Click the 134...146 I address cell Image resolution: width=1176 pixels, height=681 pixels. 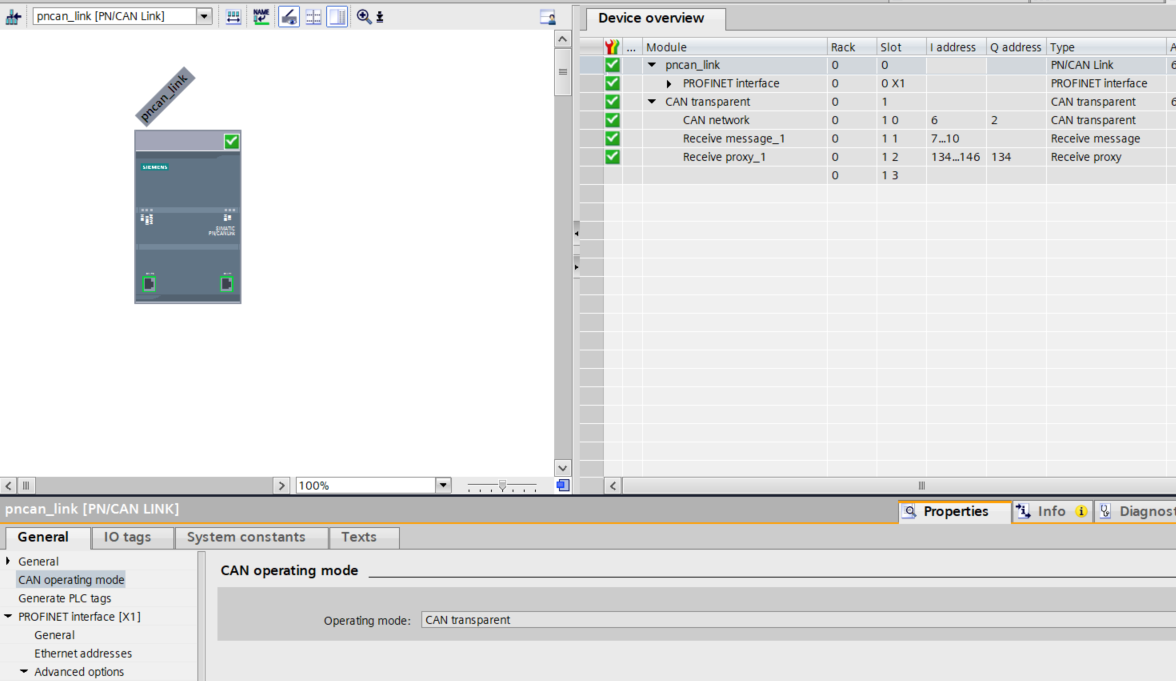pyautogui.click(x=955, y=157)
